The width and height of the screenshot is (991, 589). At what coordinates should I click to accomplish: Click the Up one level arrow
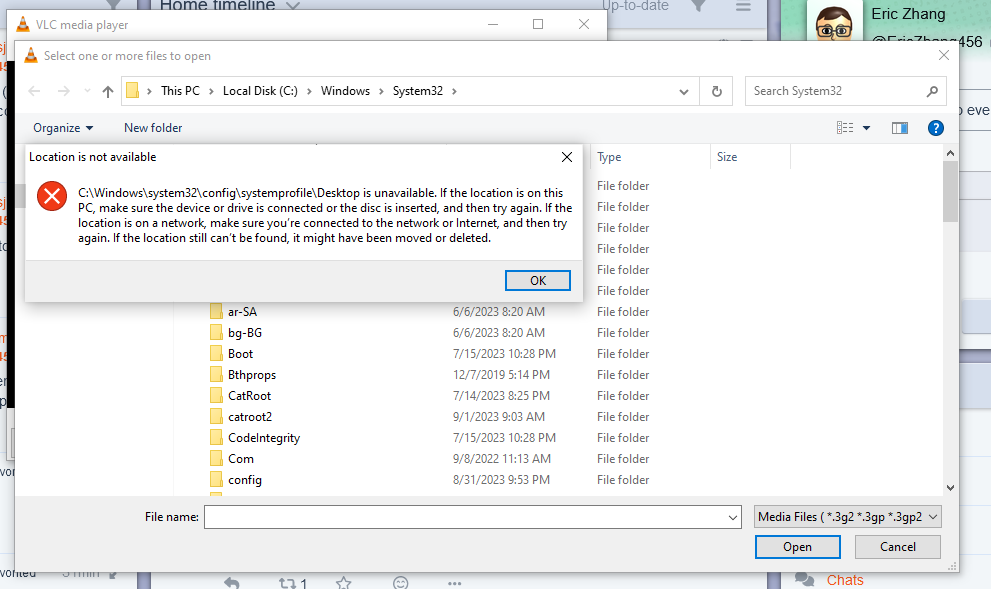click(x=108, y=91)
